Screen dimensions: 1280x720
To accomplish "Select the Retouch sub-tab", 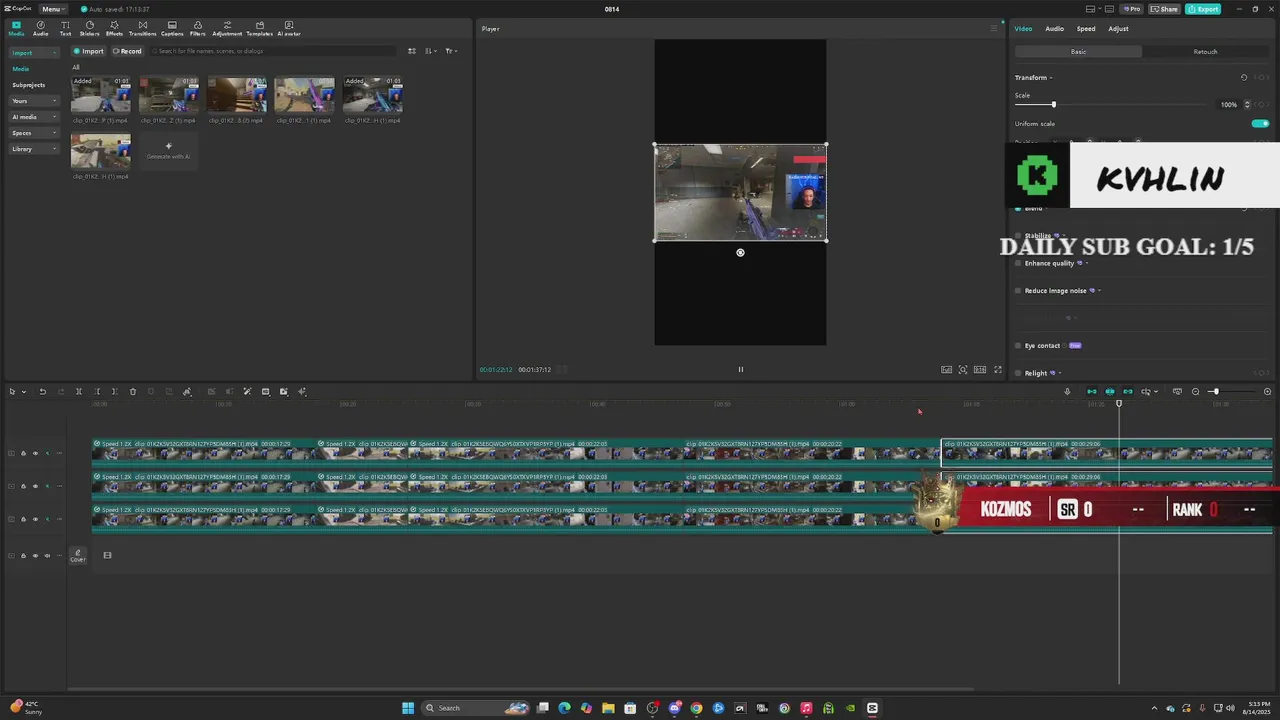I will [1205, 52].
